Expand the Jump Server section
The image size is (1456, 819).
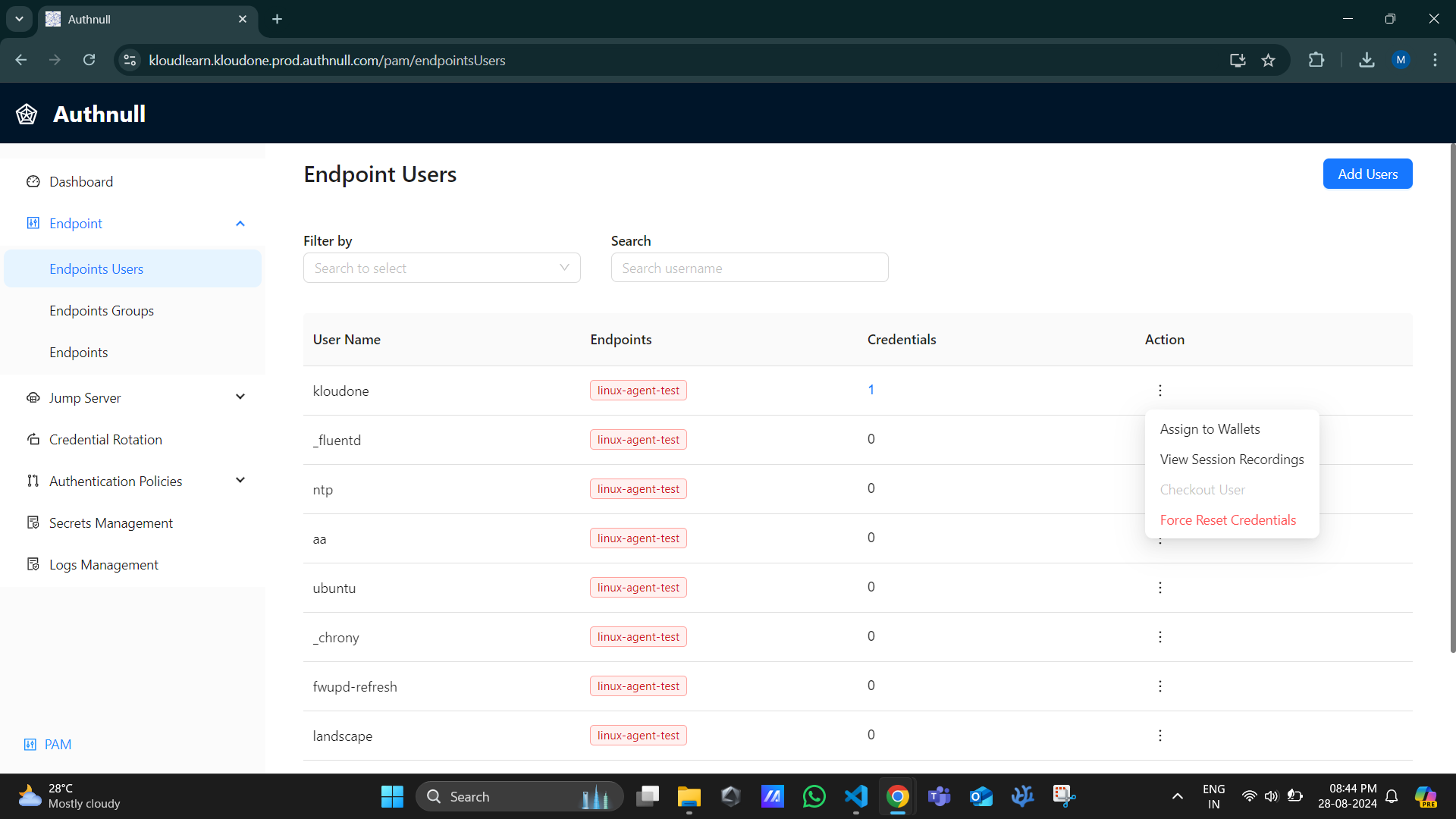point(240,397)
